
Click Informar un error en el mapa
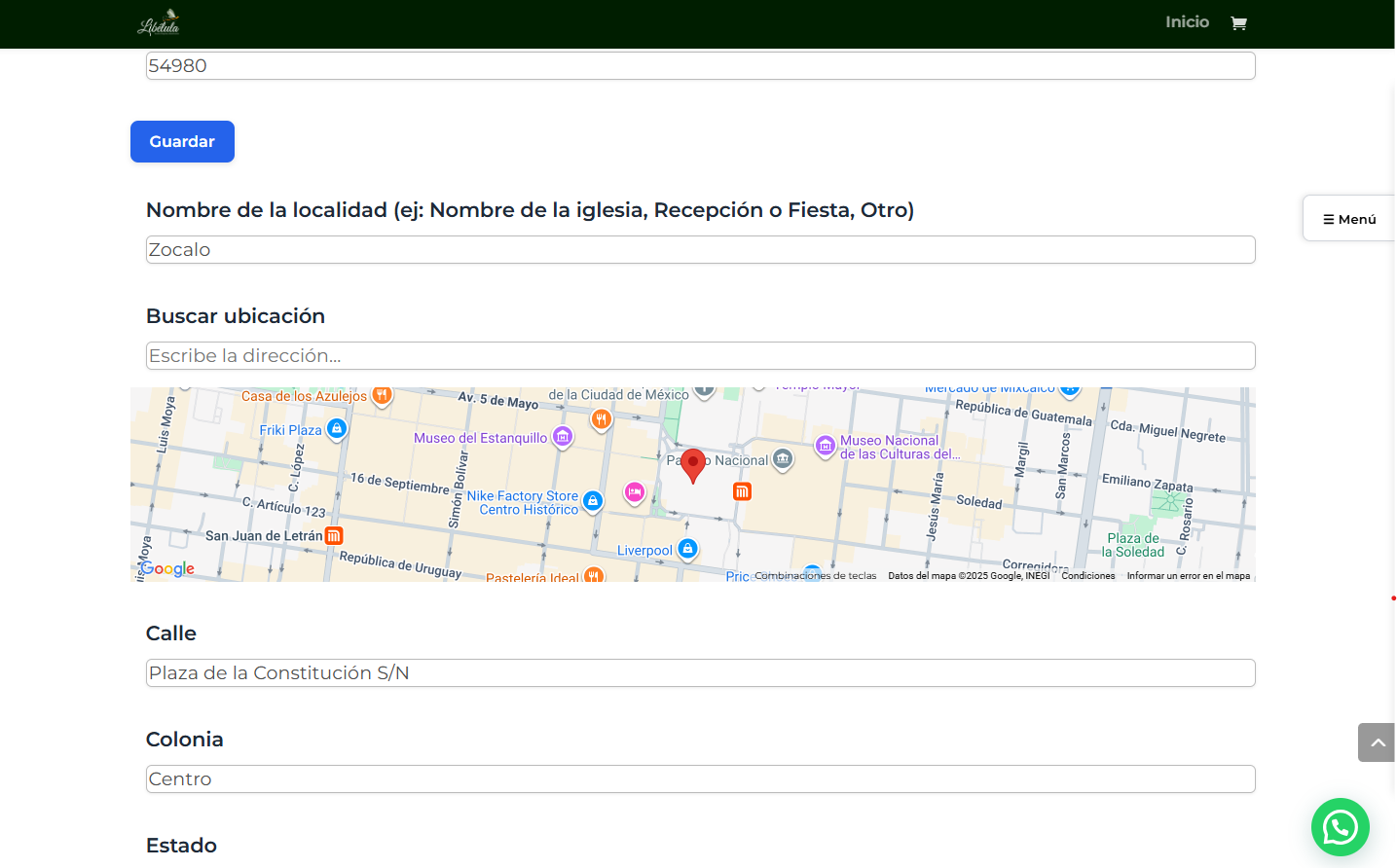click(1188, 576)
